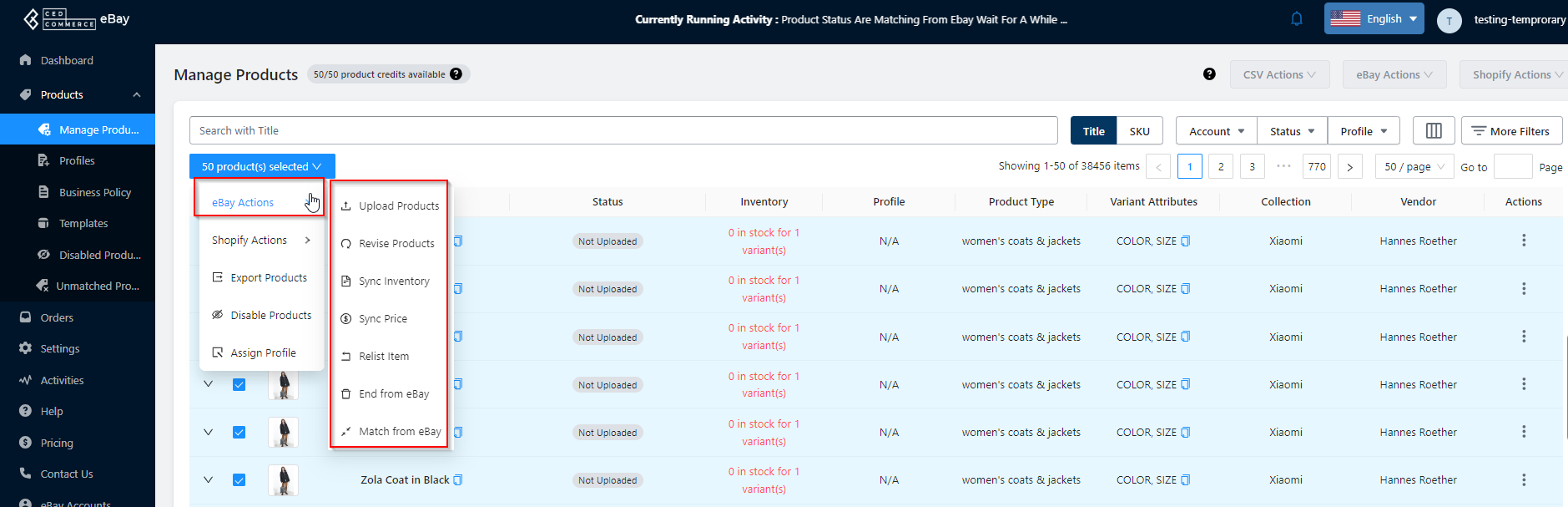The width and height of the screenshot is (1568, 507).
Task: Switch search mode to SKU
Action: (x=1139, y=131)
